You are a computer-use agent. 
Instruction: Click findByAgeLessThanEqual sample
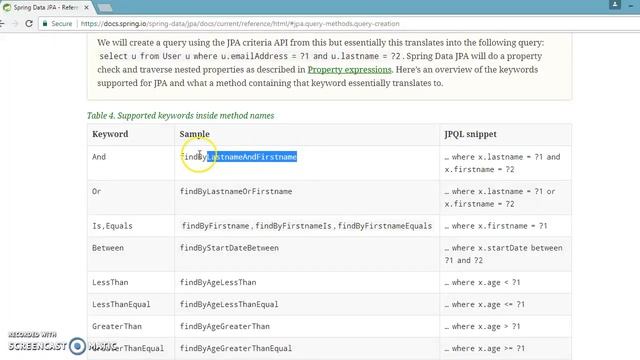pos(229,304)
